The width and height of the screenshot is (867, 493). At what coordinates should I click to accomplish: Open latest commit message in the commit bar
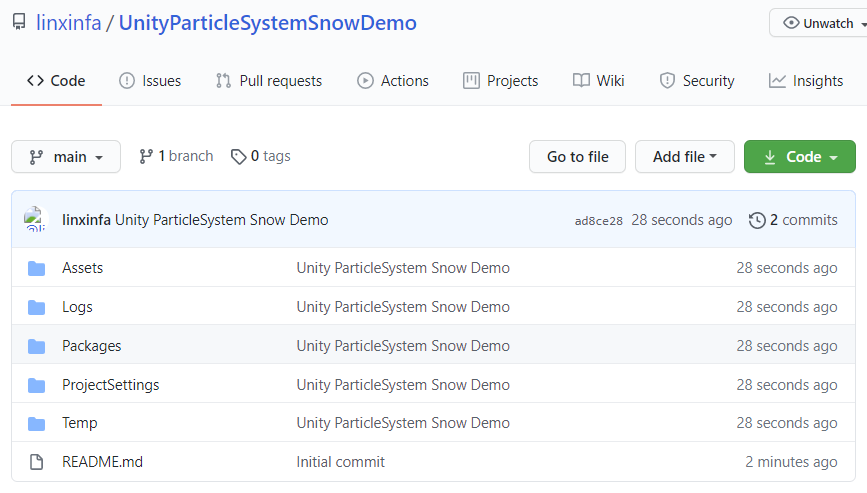(222, 220)
